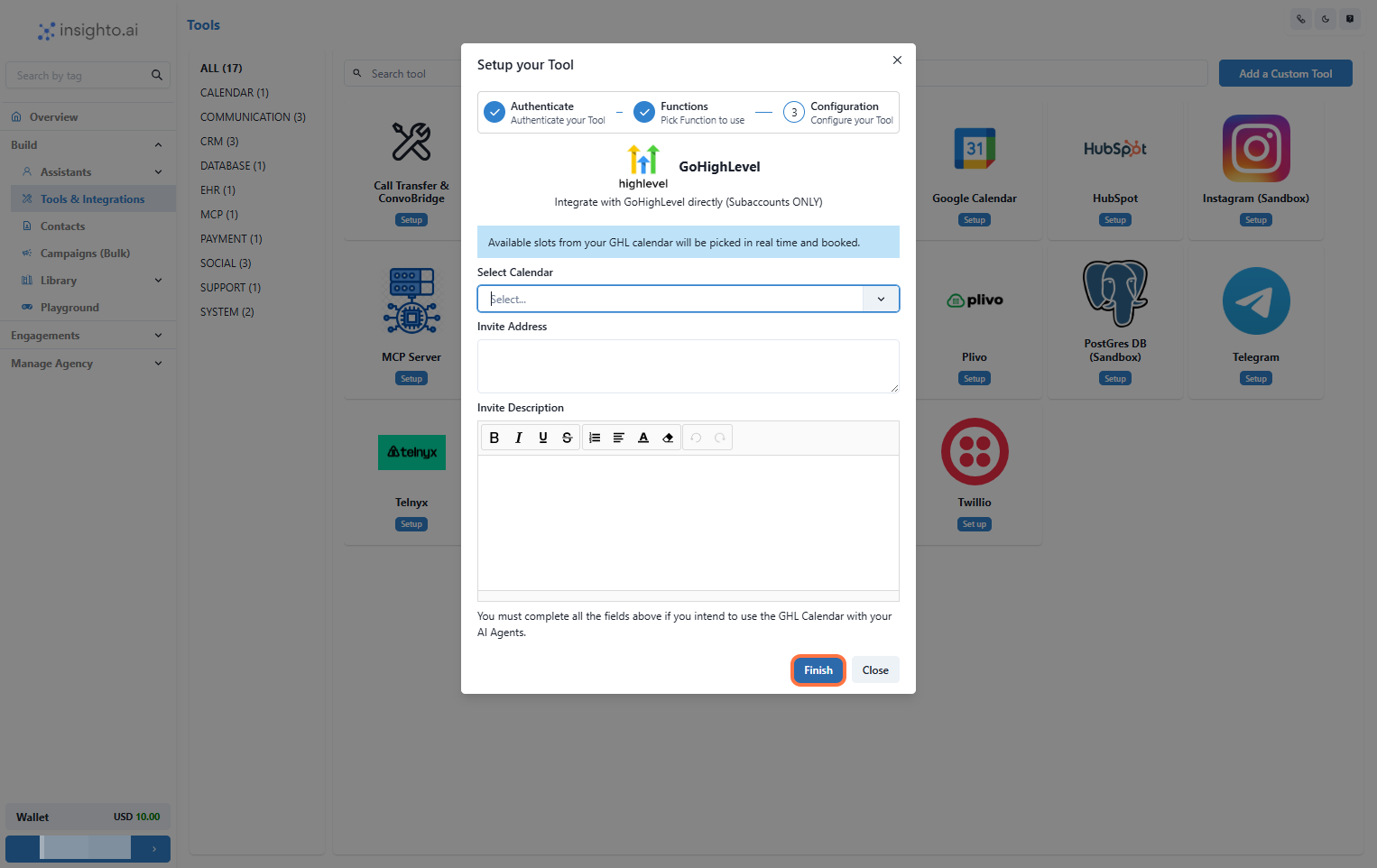Screen dimensions: 1377x868
Task: Click the undo arrow in the editor
Action: [696, 438]
